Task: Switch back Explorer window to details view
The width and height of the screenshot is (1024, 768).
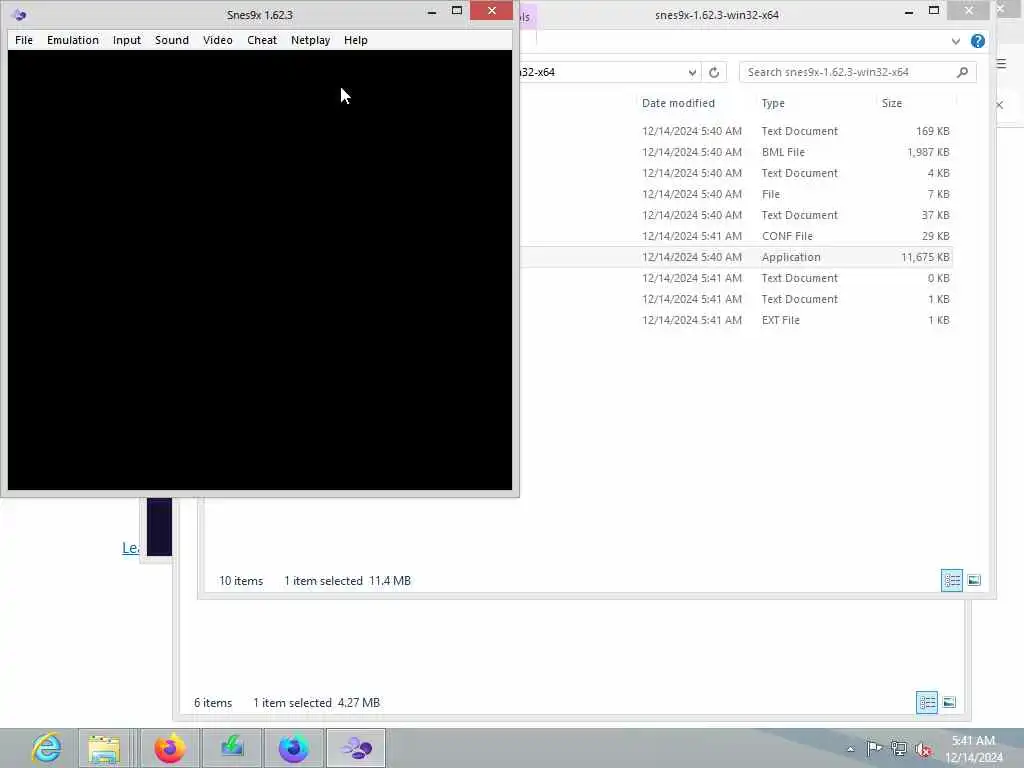Action: (927, 703)
